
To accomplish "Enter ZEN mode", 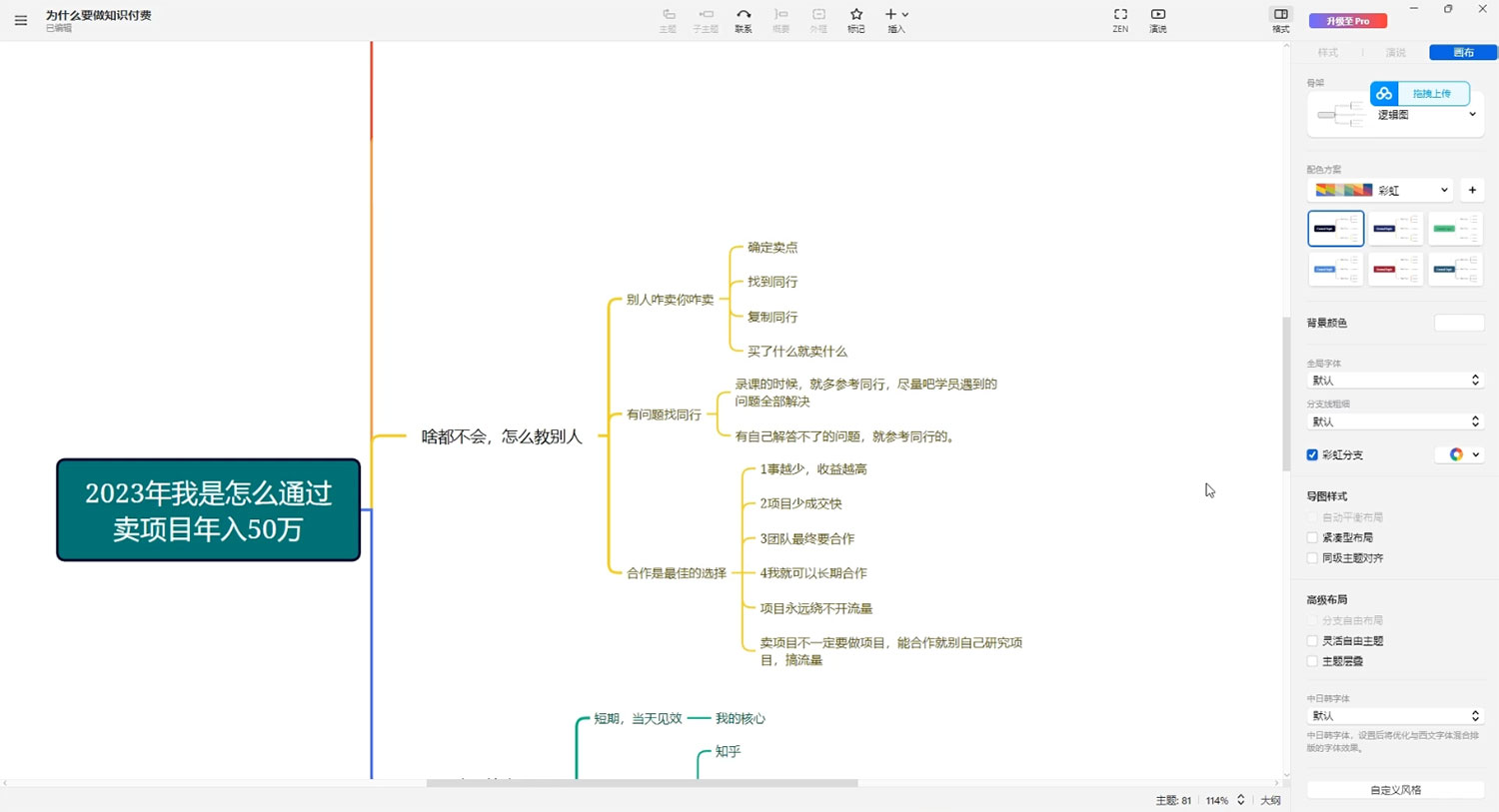I will pos(1119,20).
